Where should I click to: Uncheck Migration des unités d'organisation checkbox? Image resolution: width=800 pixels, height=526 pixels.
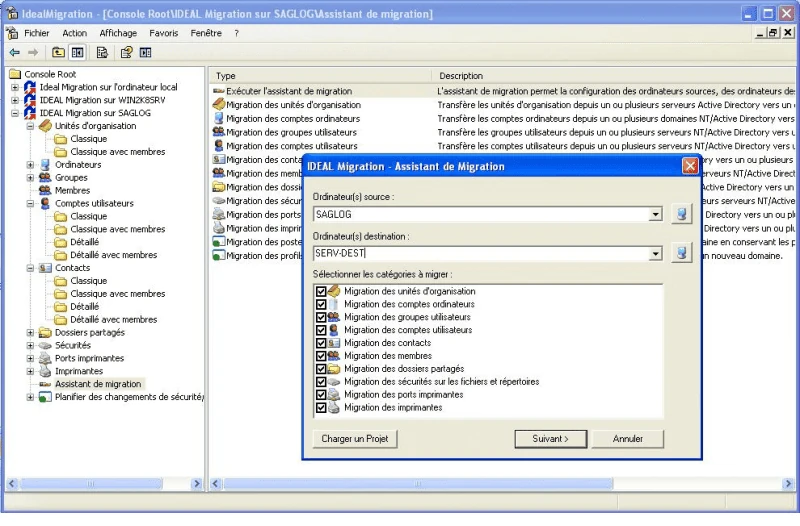coord(321,291)
